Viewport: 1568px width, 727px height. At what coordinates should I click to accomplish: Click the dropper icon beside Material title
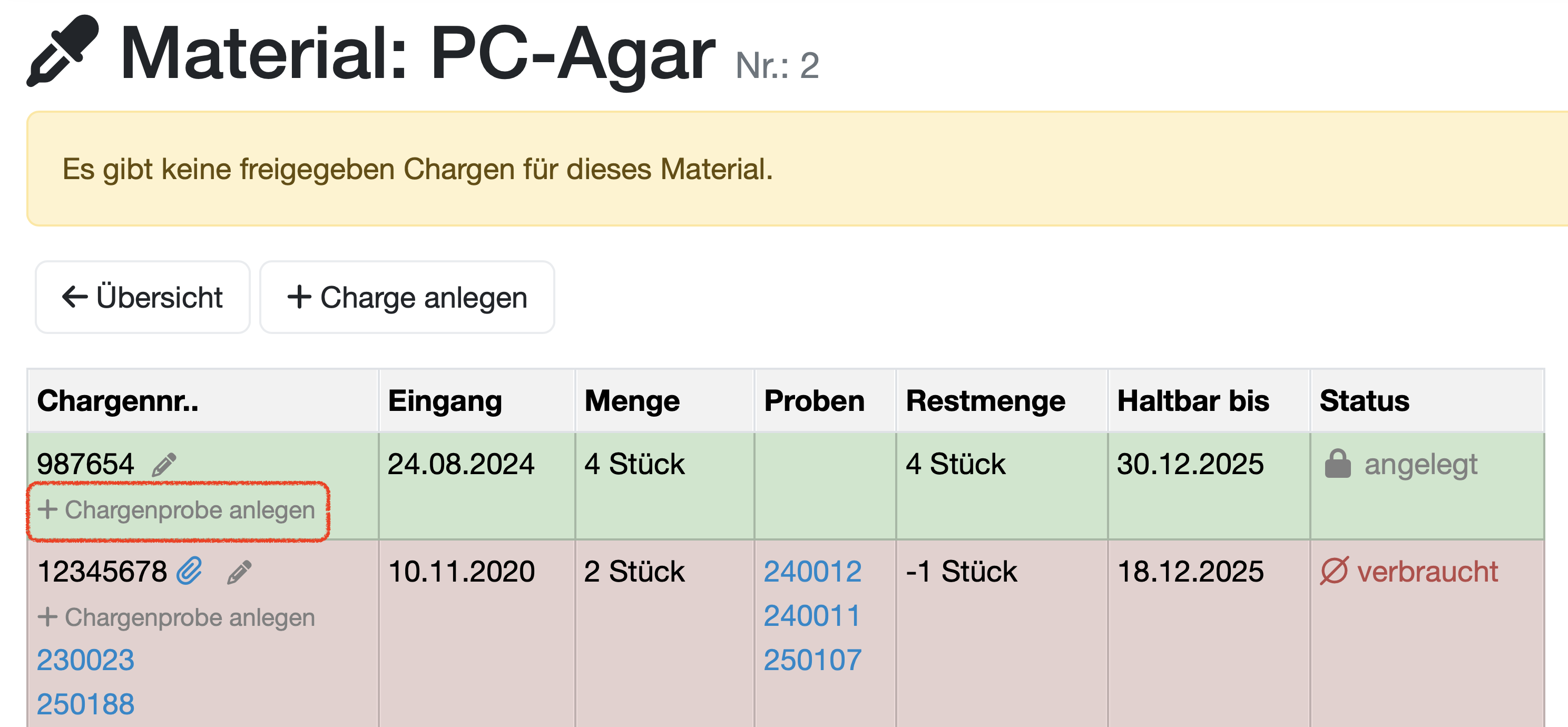click(63, 51)
